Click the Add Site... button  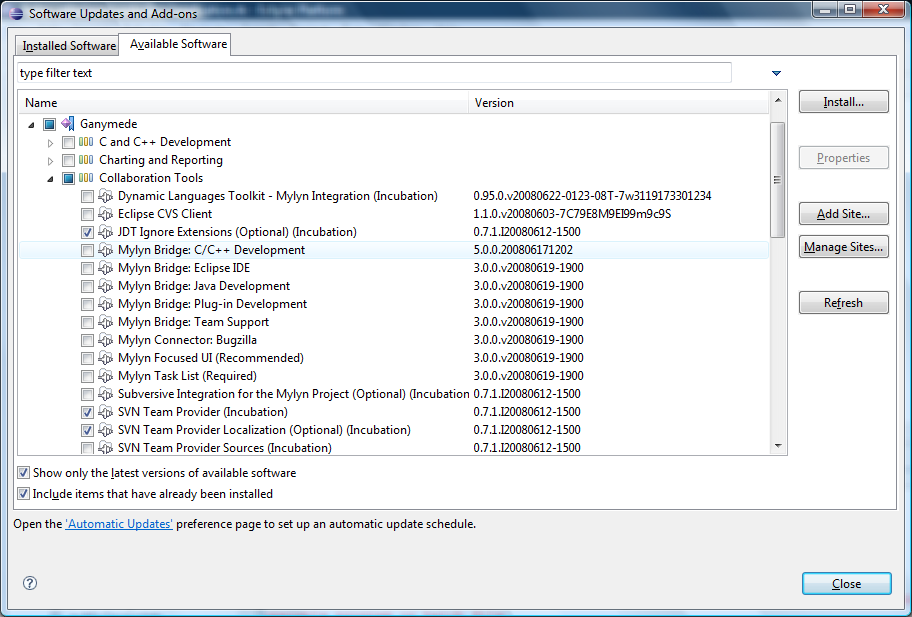click(843, 213)
